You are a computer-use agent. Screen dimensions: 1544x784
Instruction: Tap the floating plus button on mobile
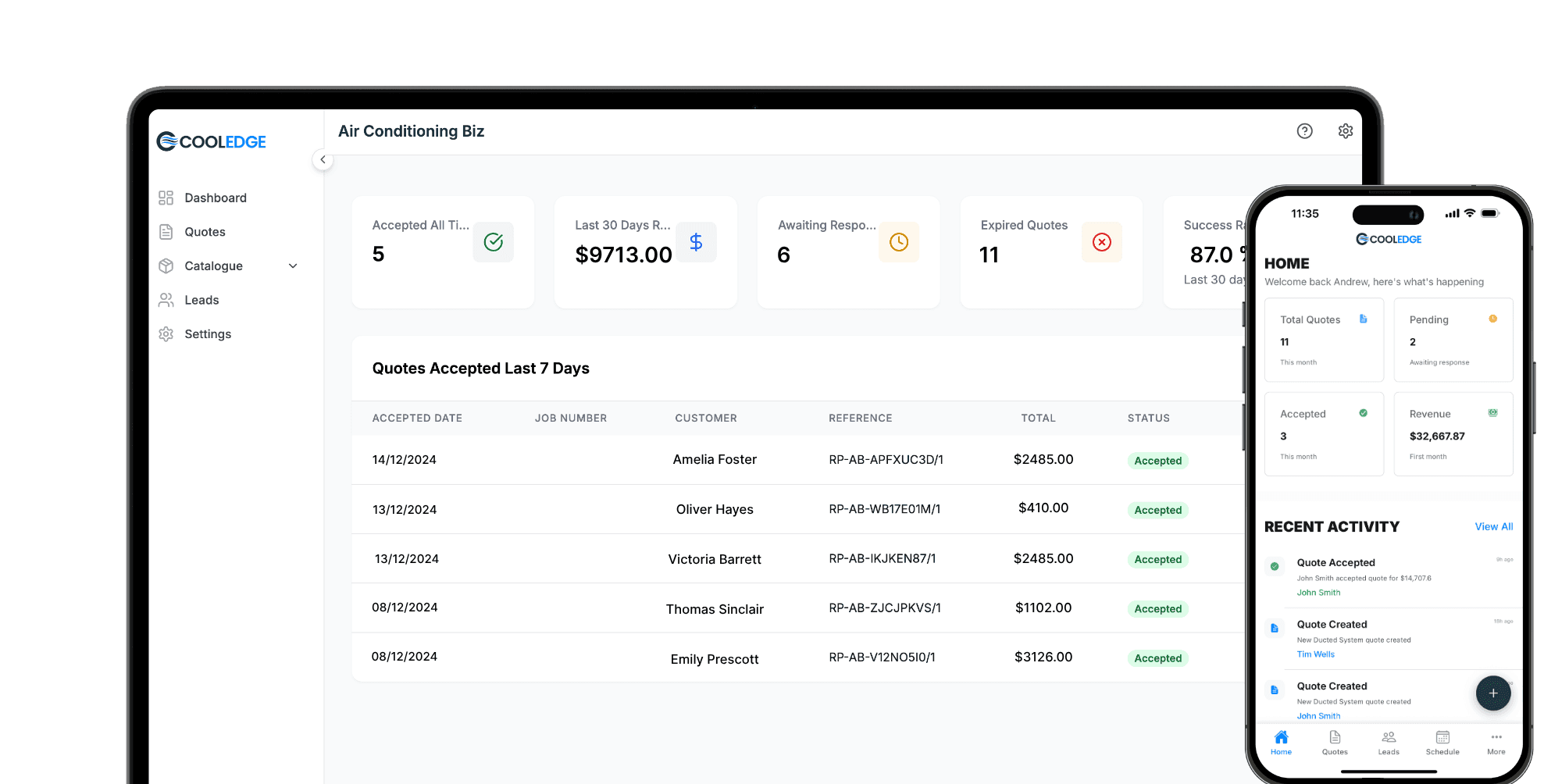1492,693
